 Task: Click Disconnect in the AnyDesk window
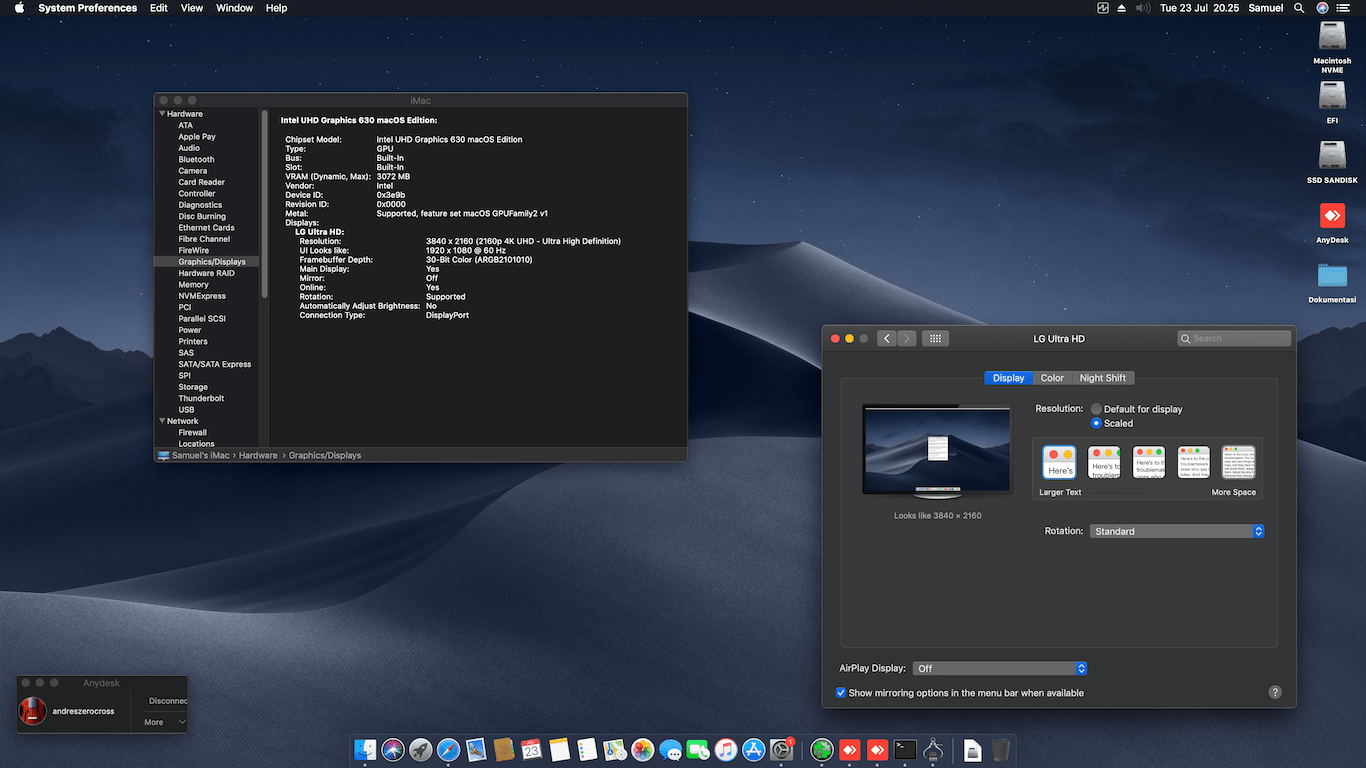pos(168,701)
